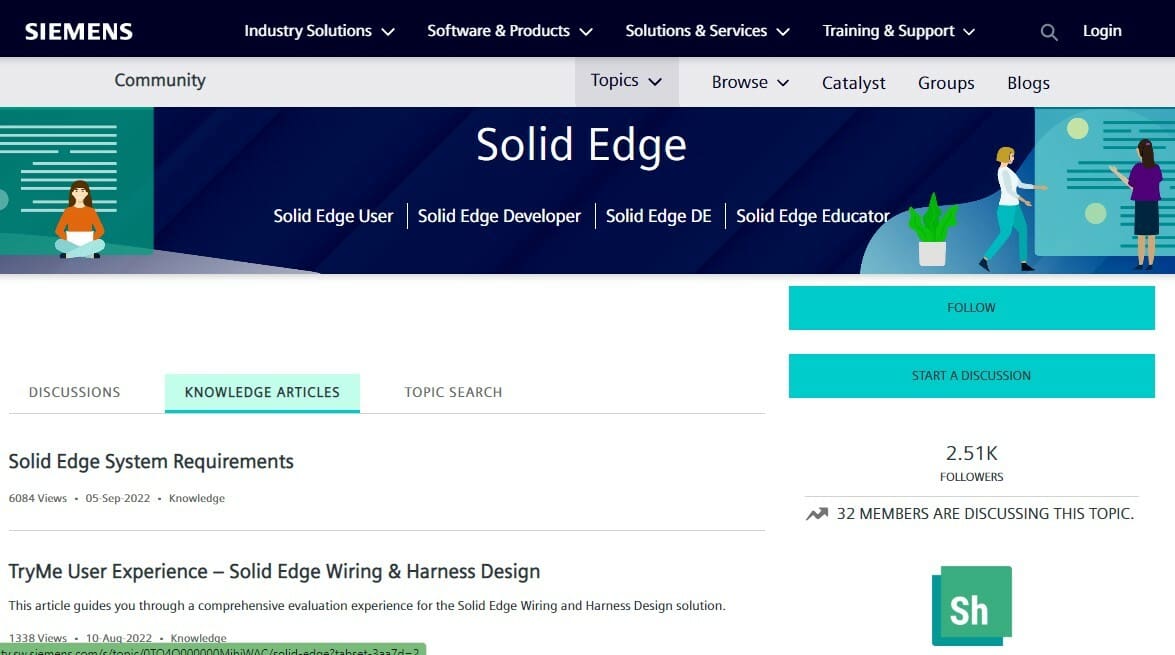Click the '05-Sep-2022' date text

coord(118,498)
